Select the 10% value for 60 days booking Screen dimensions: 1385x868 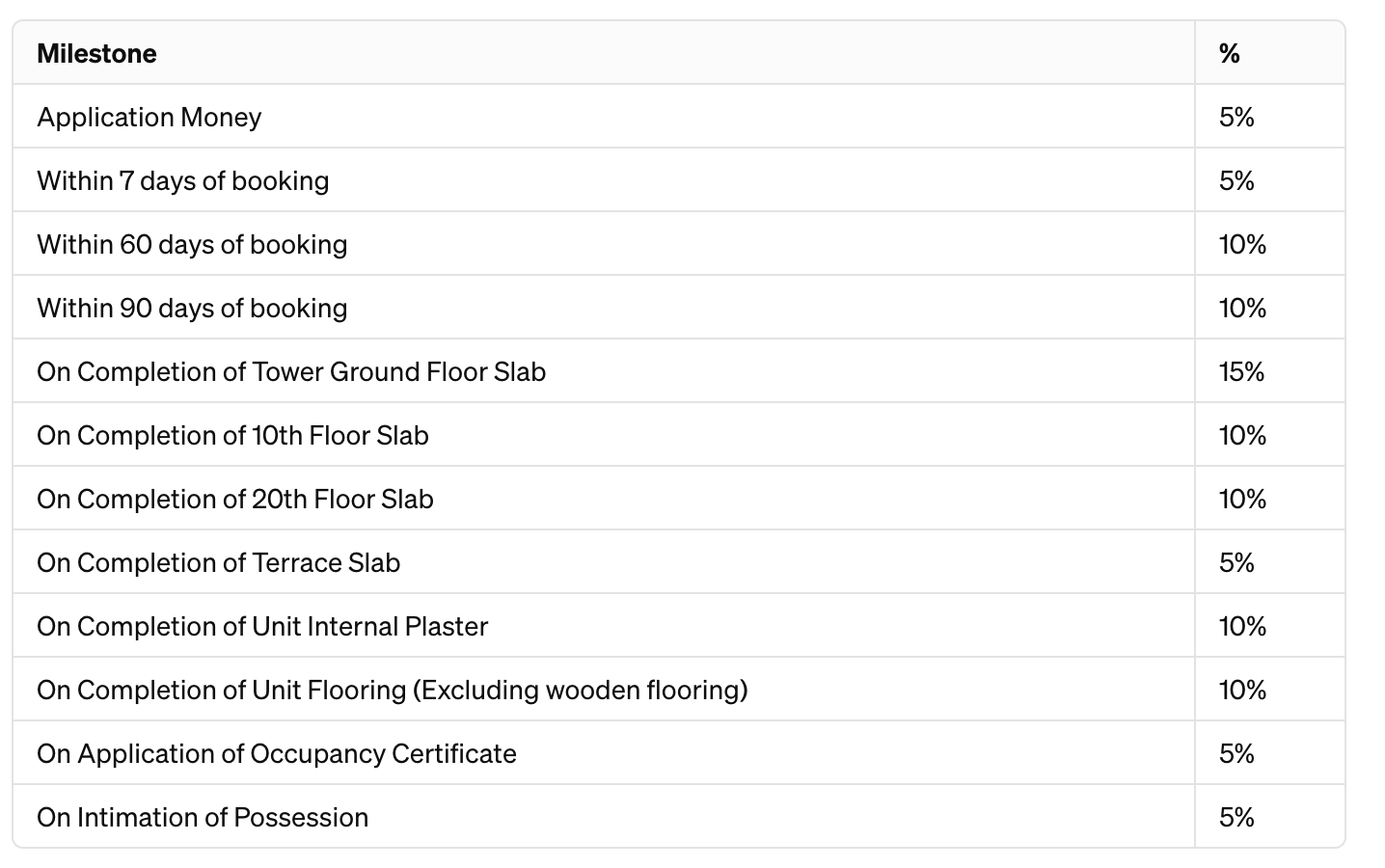point(1242,245)
